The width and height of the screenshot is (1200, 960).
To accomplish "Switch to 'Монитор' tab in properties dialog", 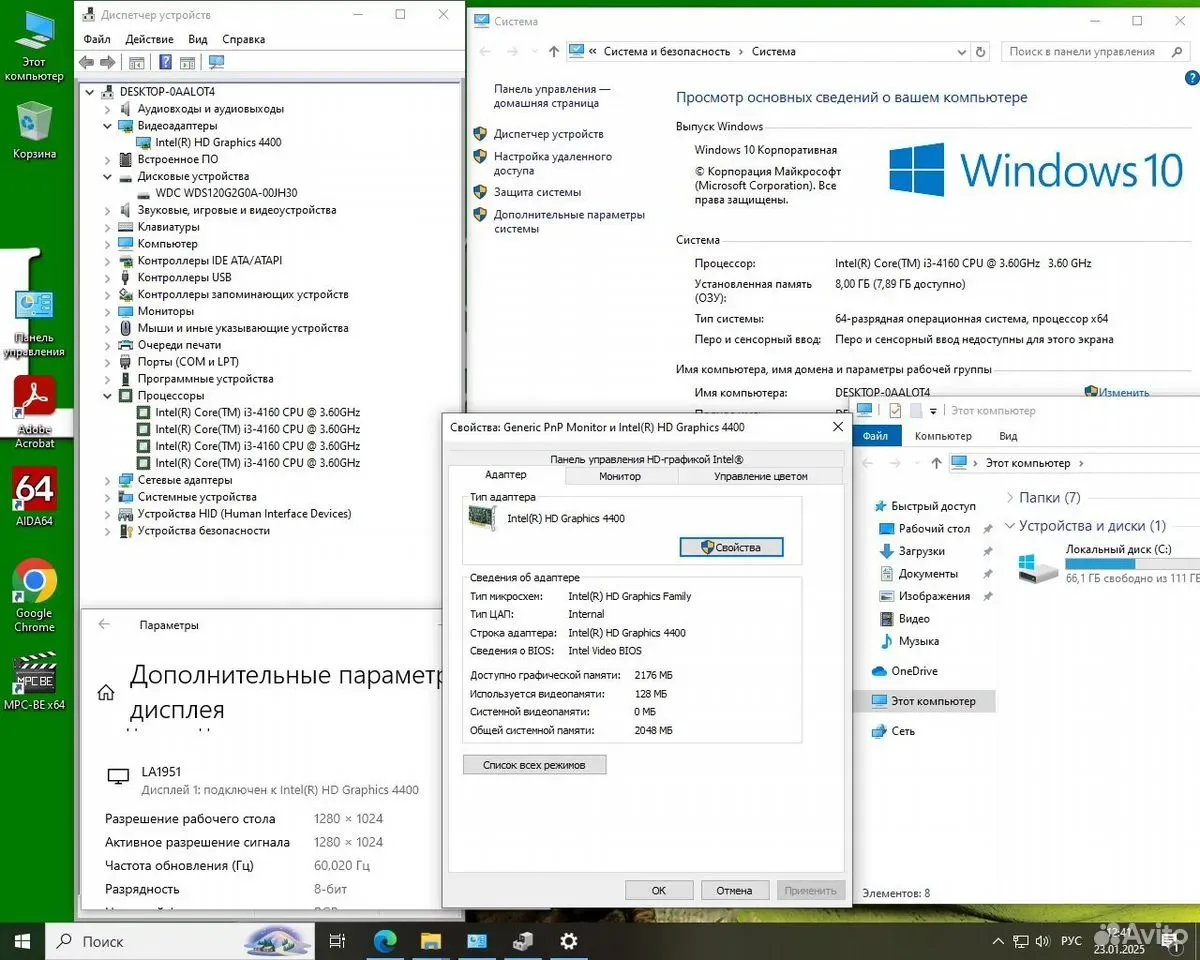I will [620, 476].
